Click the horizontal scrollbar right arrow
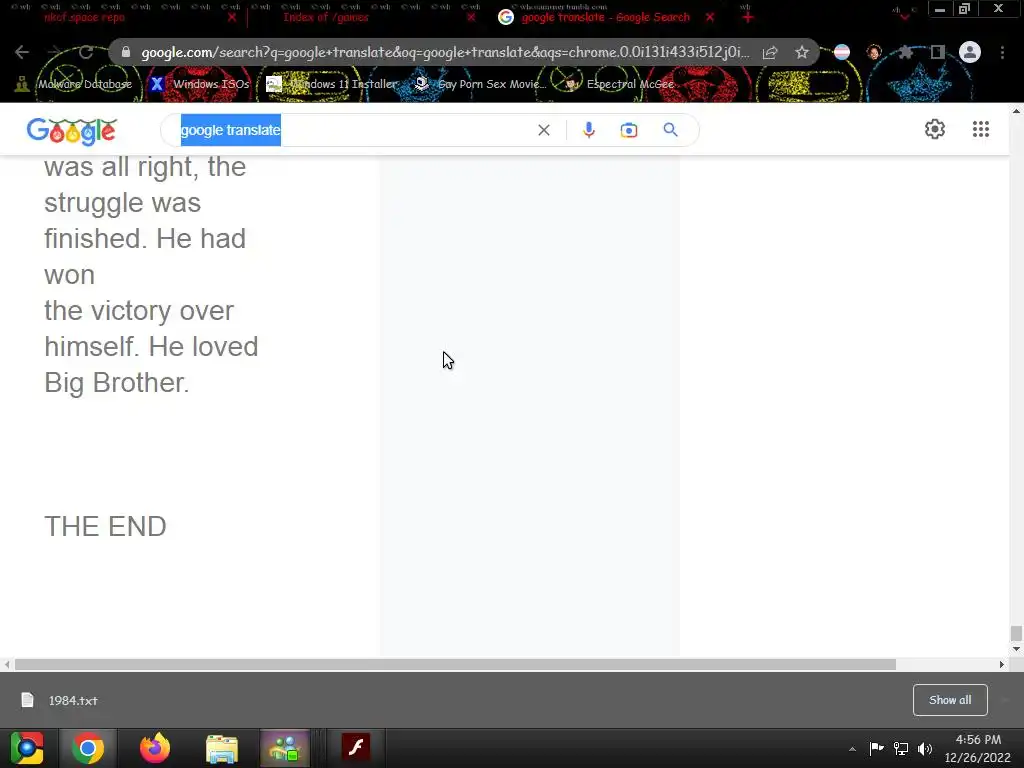 click(1002, 665)
